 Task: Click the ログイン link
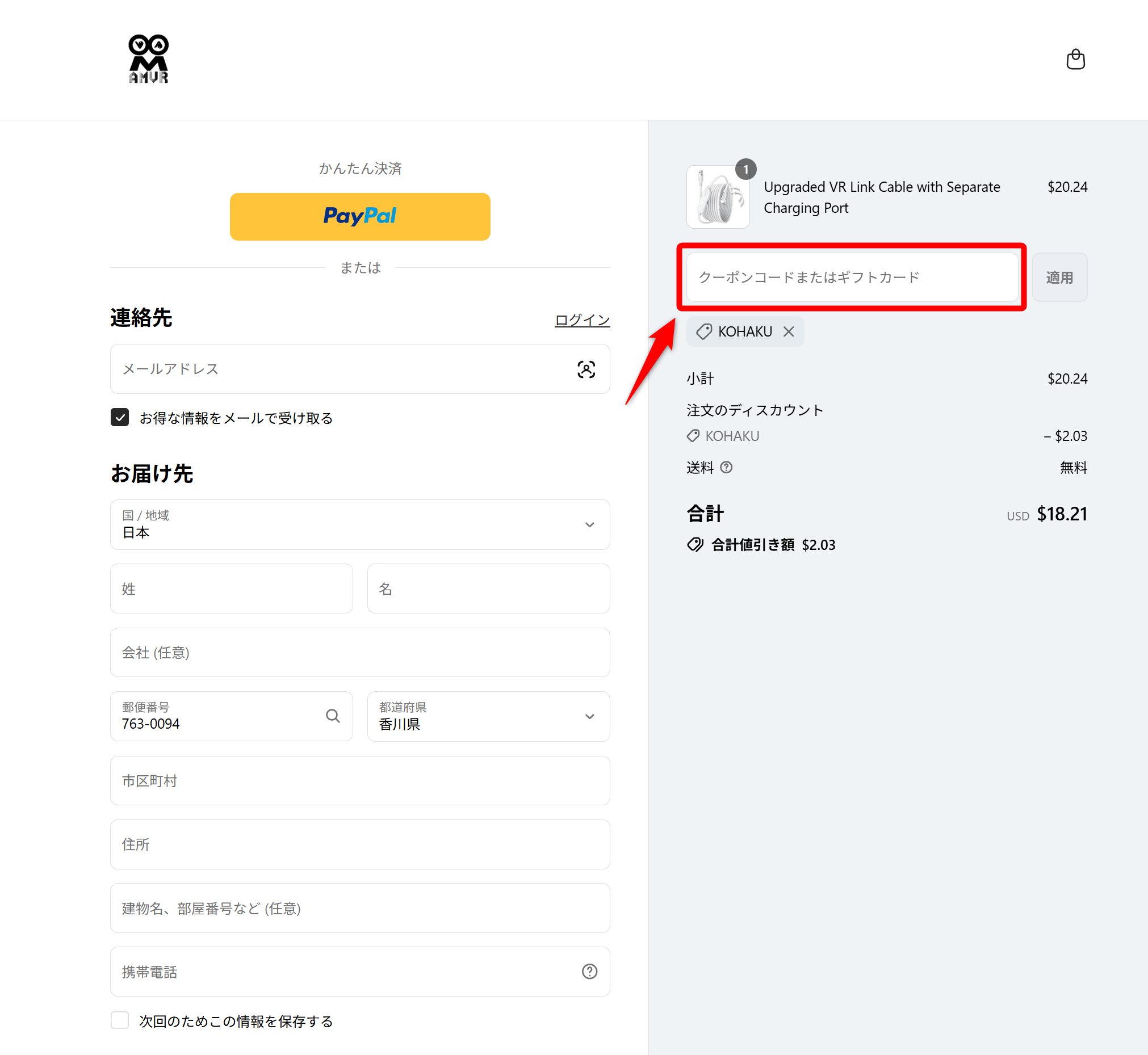pos(582,320)
